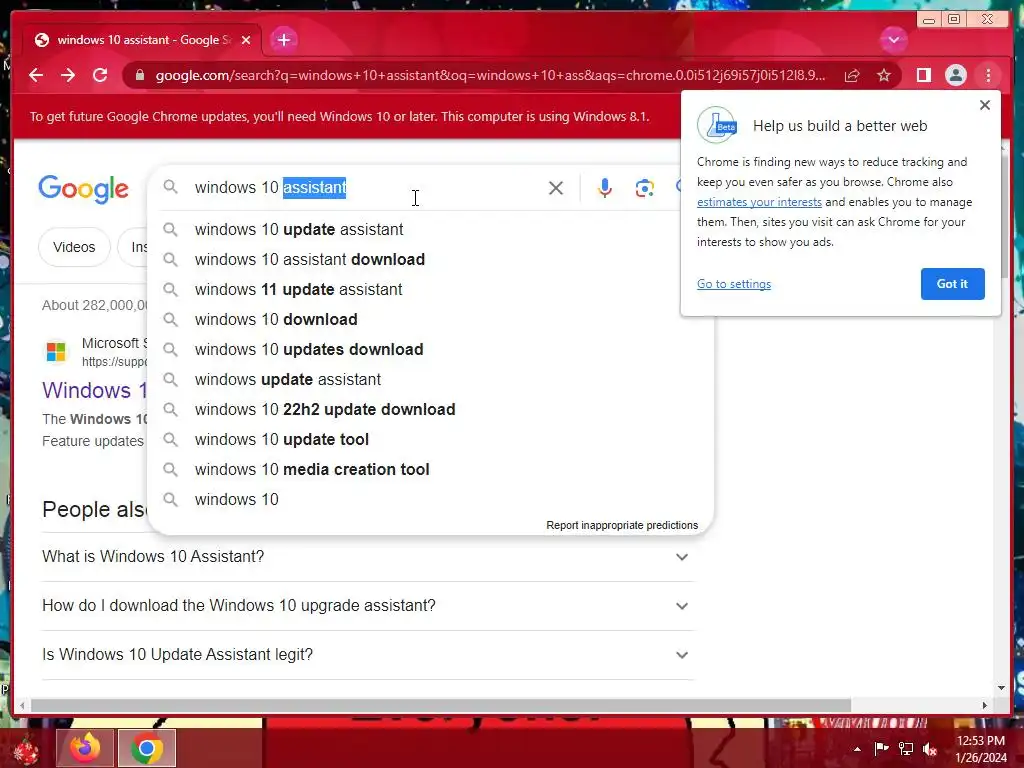Open the new tab plus button
1024x768 pixels.
283,40
